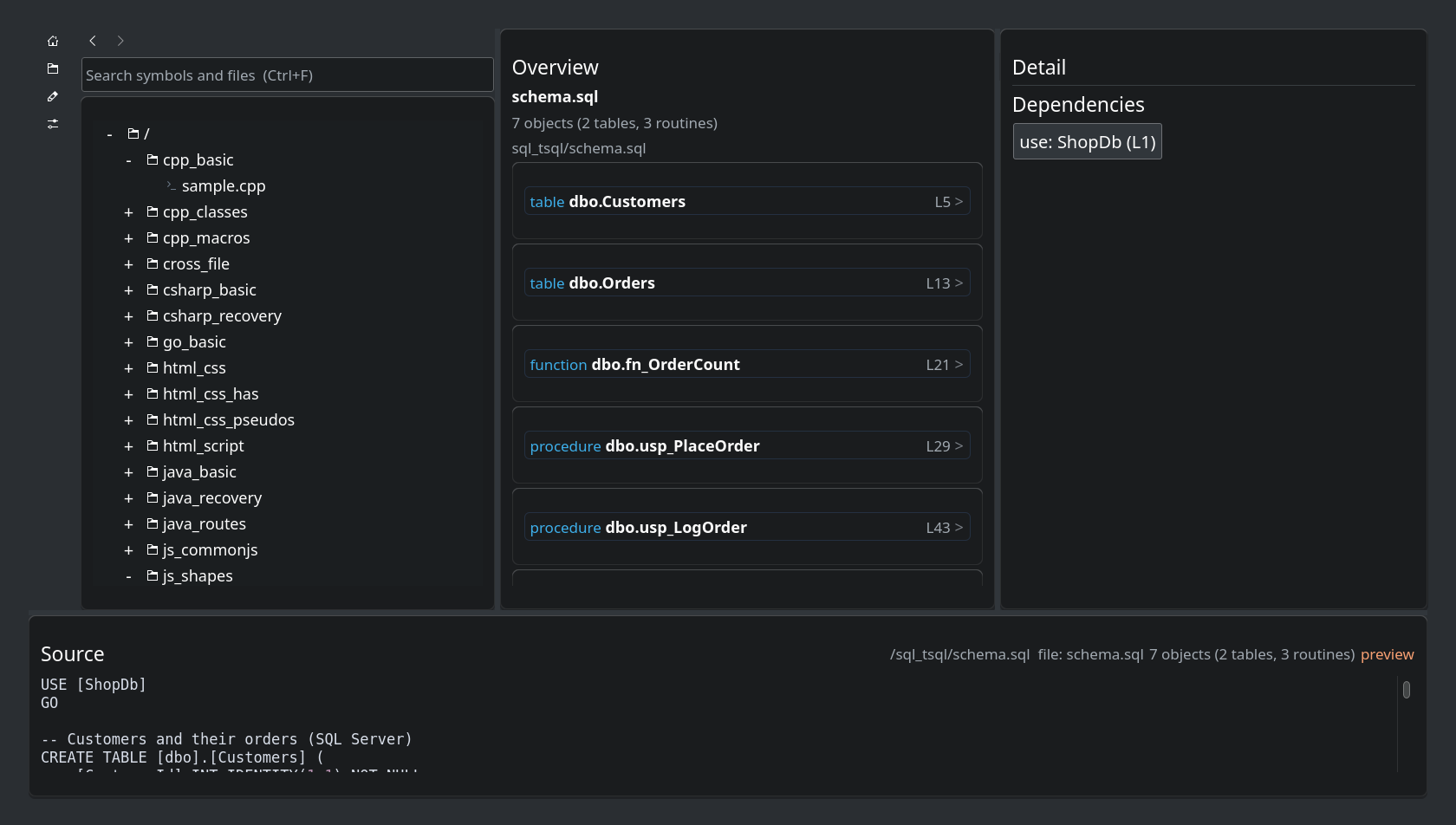Viewport: 1456px width, 825px height.
Task: Open the Home view icon
Action: click(x=53, y=41)
